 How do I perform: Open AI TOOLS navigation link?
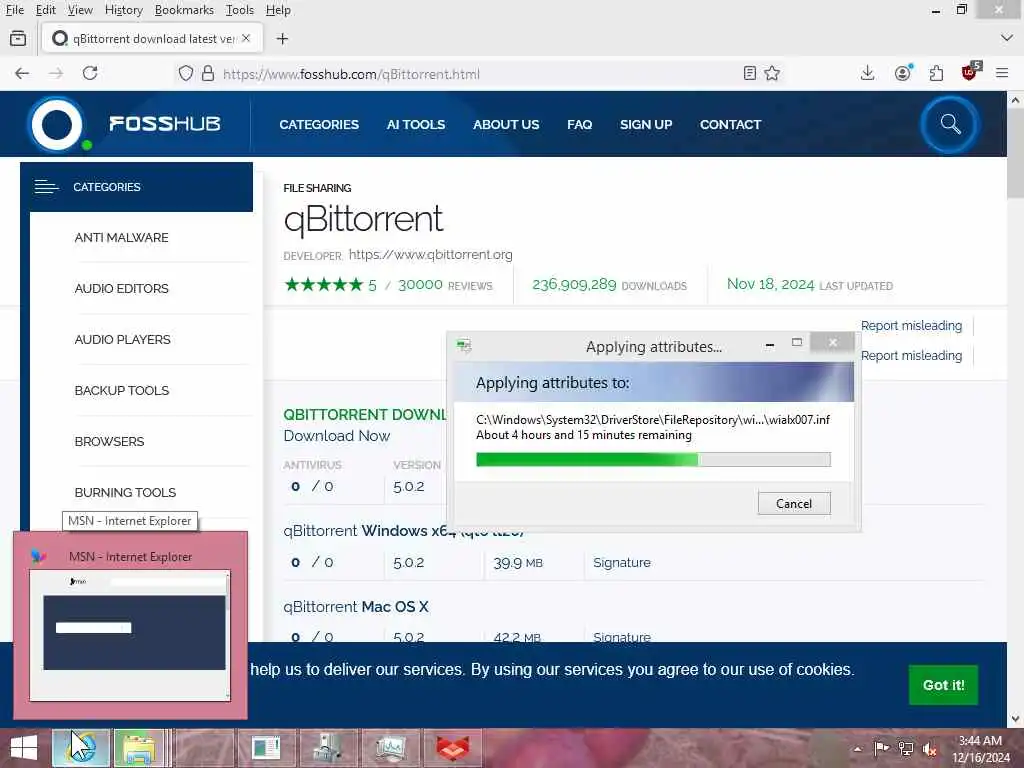415,124
